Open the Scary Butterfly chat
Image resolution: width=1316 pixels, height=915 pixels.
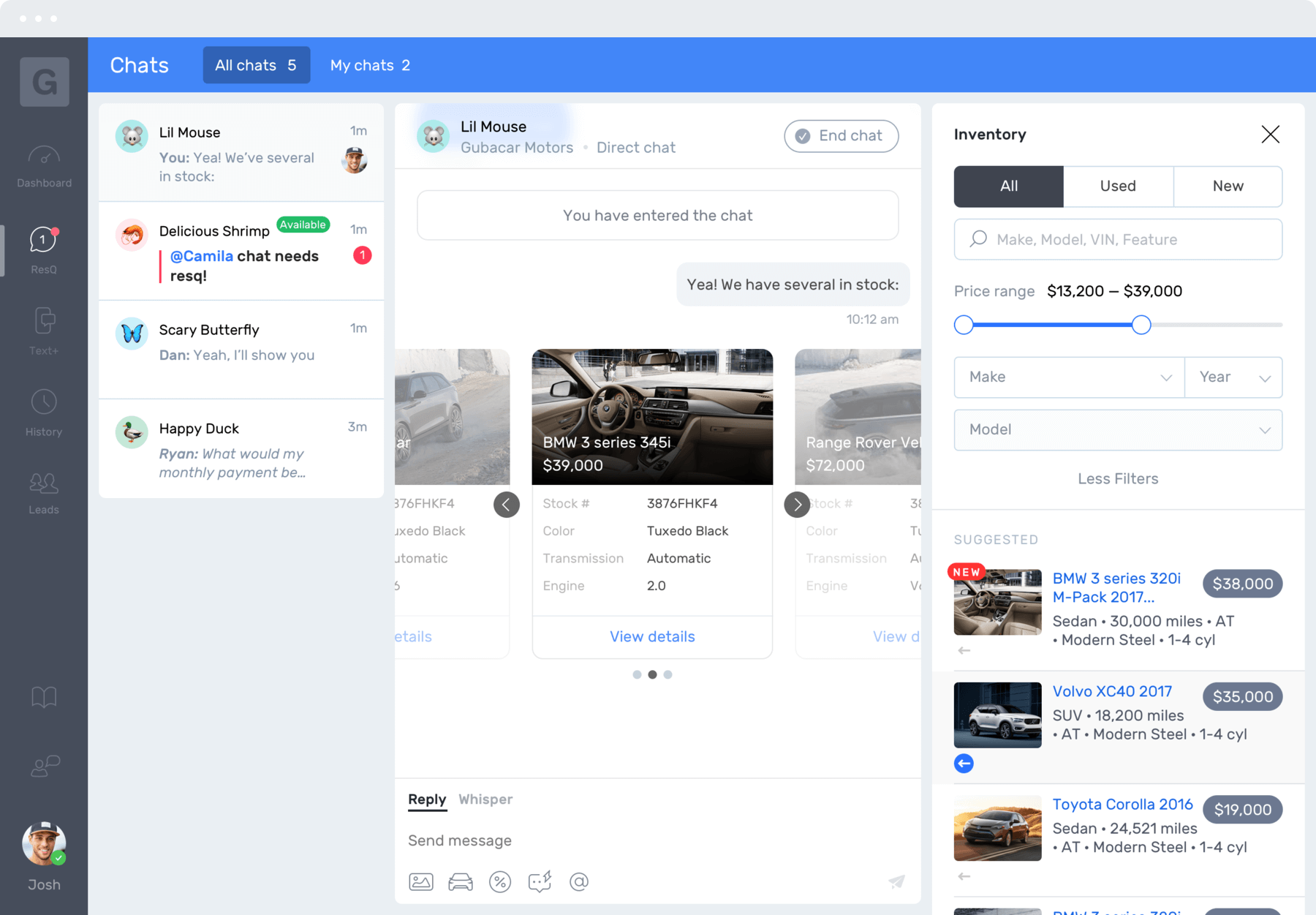(x=241, y=350)
